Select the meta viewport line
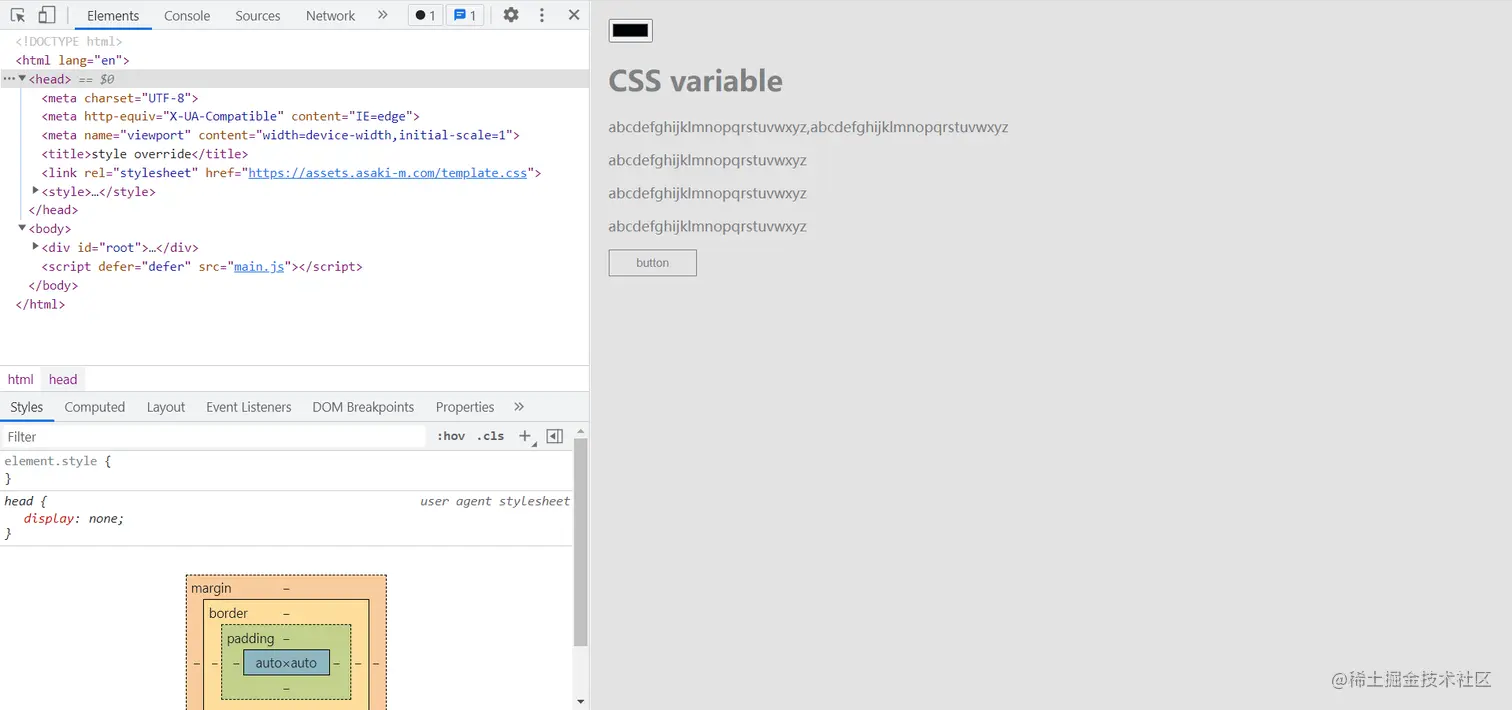The height and width of the screenshot is (710, 1512). [x=280, y=135]
